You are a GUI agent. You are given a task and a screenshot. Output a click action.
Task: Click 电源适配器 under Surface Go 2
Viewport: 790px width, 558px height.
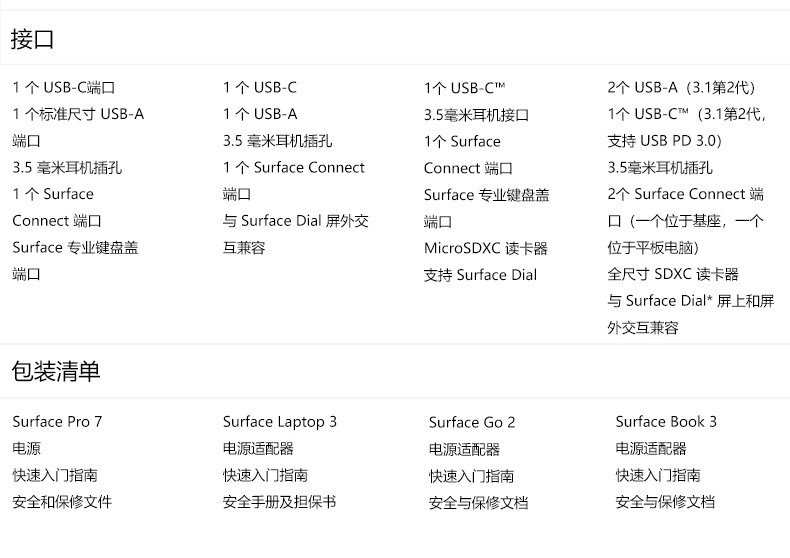(x=464, y=450)
